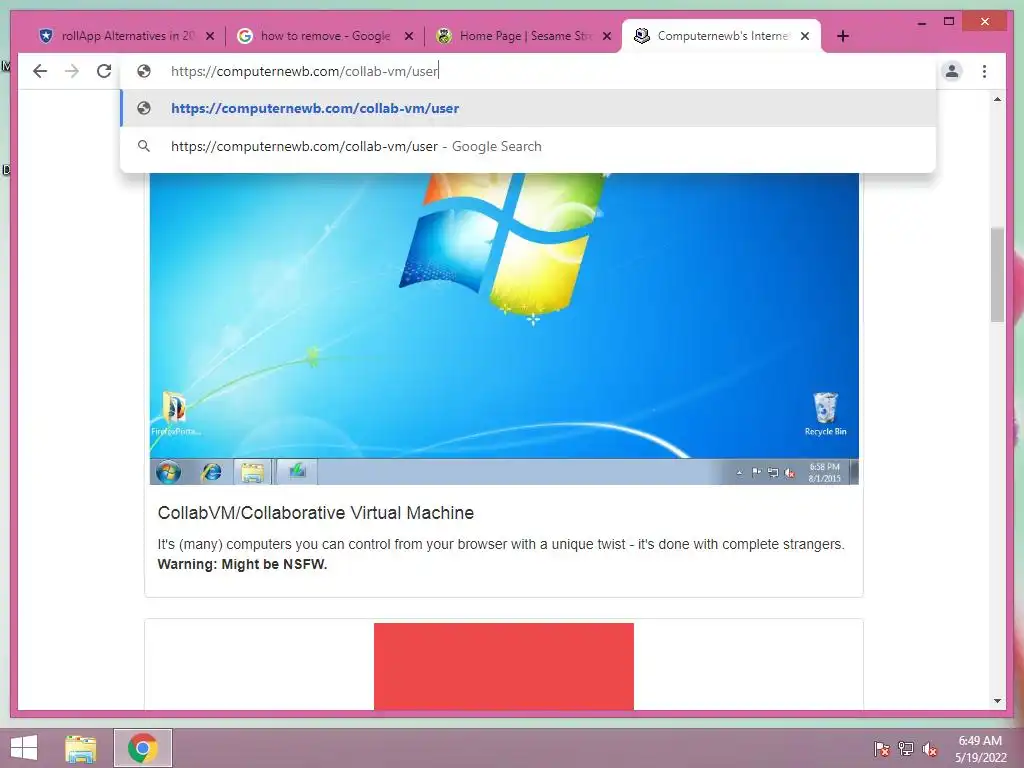Open CollabVM/Collaborative Virtual Machine heading

point(315,513)
